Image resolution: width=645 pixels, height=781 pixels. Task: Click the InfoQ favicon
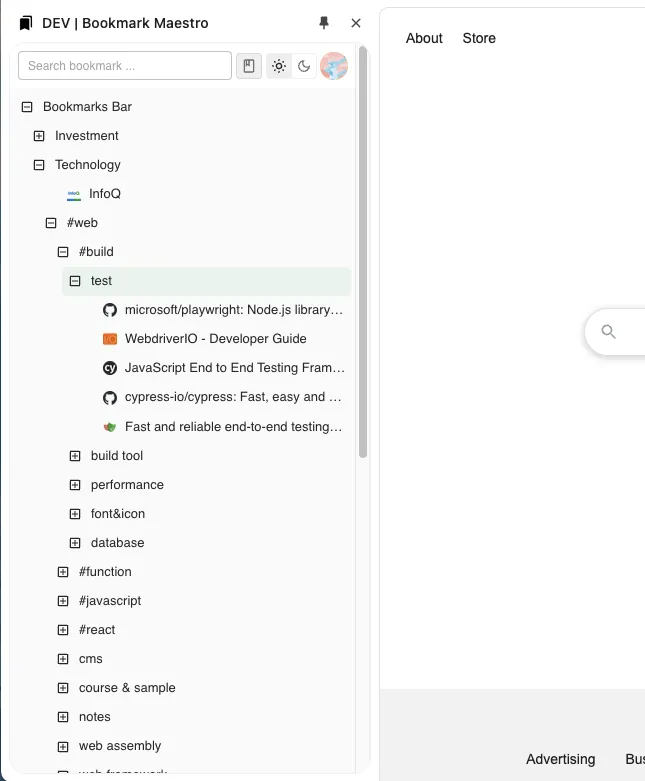74,194
